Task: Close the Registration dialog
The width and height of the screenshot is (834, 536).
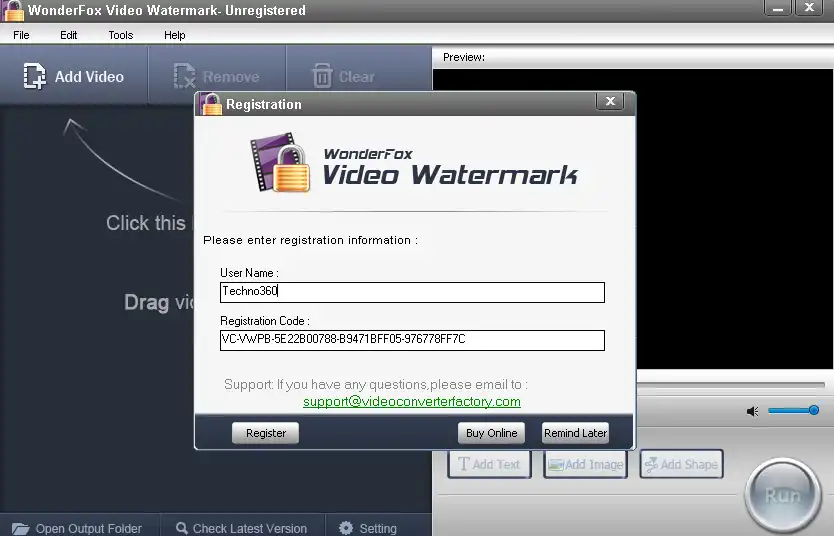Action: tap(610, 102)
